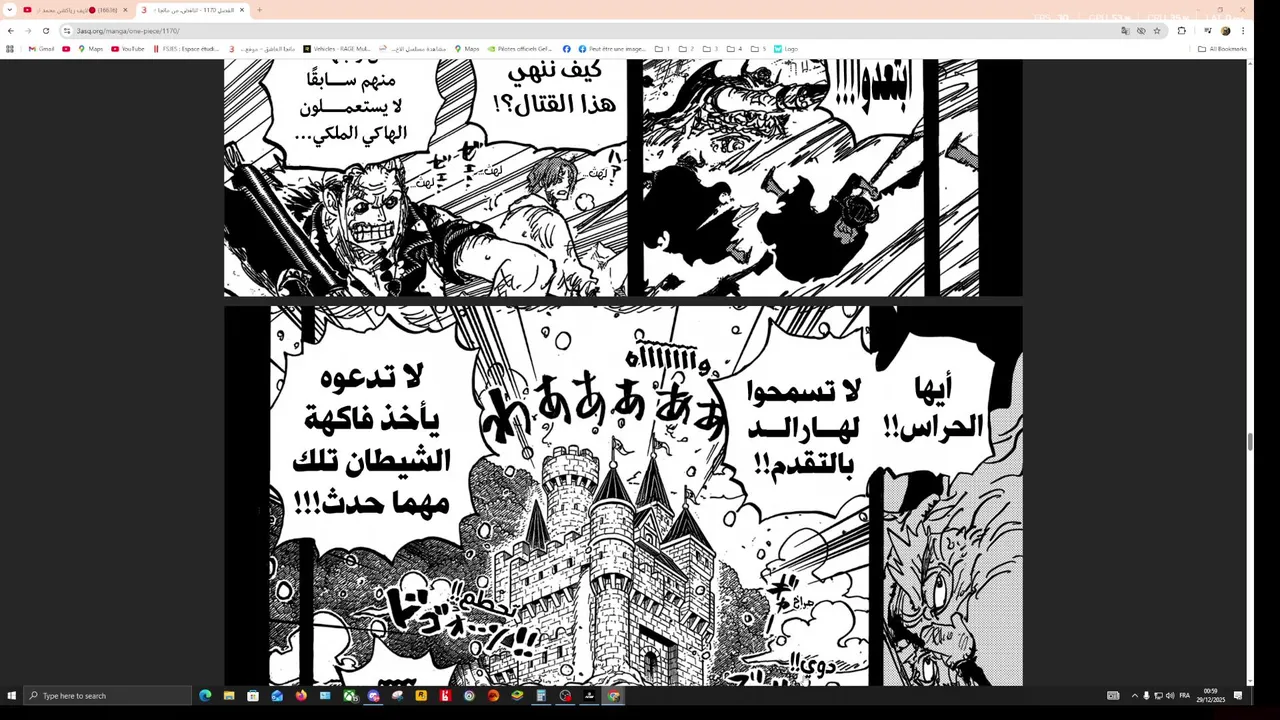
Task: Open the Peut être une image bookmark
Action: pos(612,49)
